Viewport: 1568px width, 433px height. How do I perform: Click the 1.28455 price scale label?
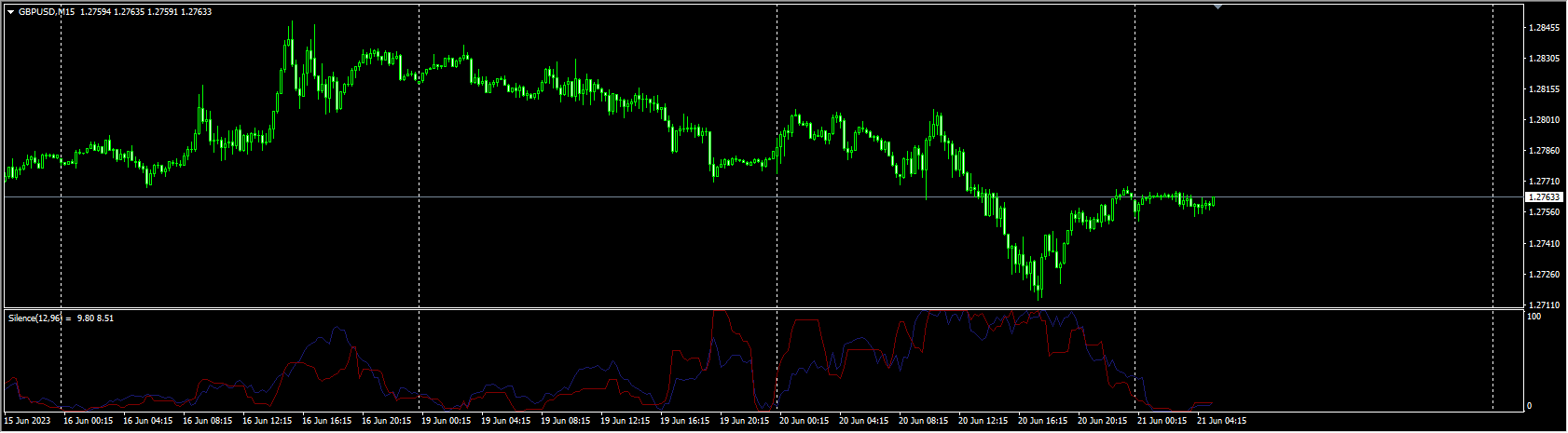(x=1543, y=28)
